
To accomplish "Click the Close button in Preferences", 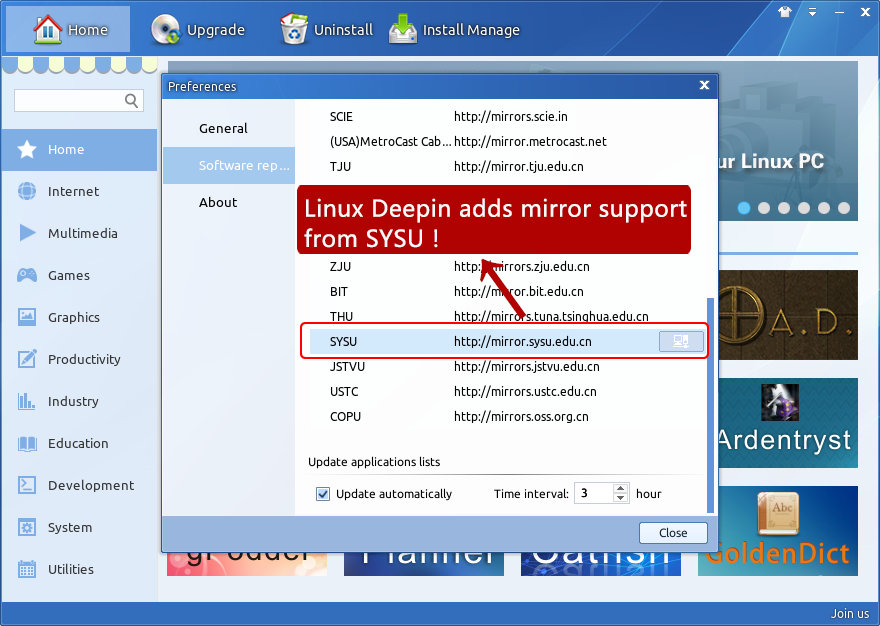I will tap(673, 533).
